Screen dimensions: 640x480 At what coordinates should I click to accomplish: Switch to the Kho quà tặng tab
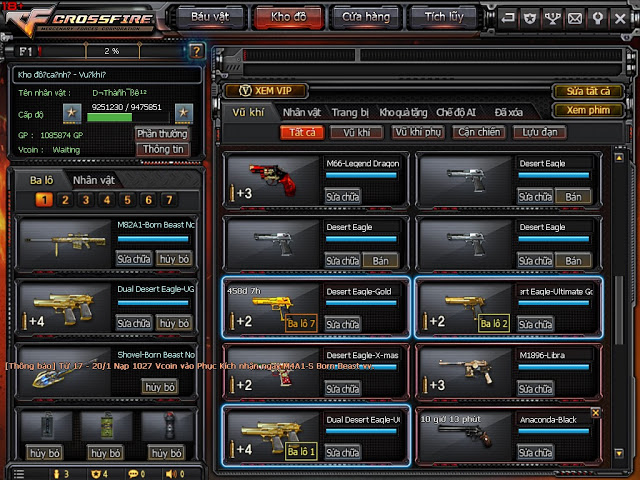coord(403,112)
